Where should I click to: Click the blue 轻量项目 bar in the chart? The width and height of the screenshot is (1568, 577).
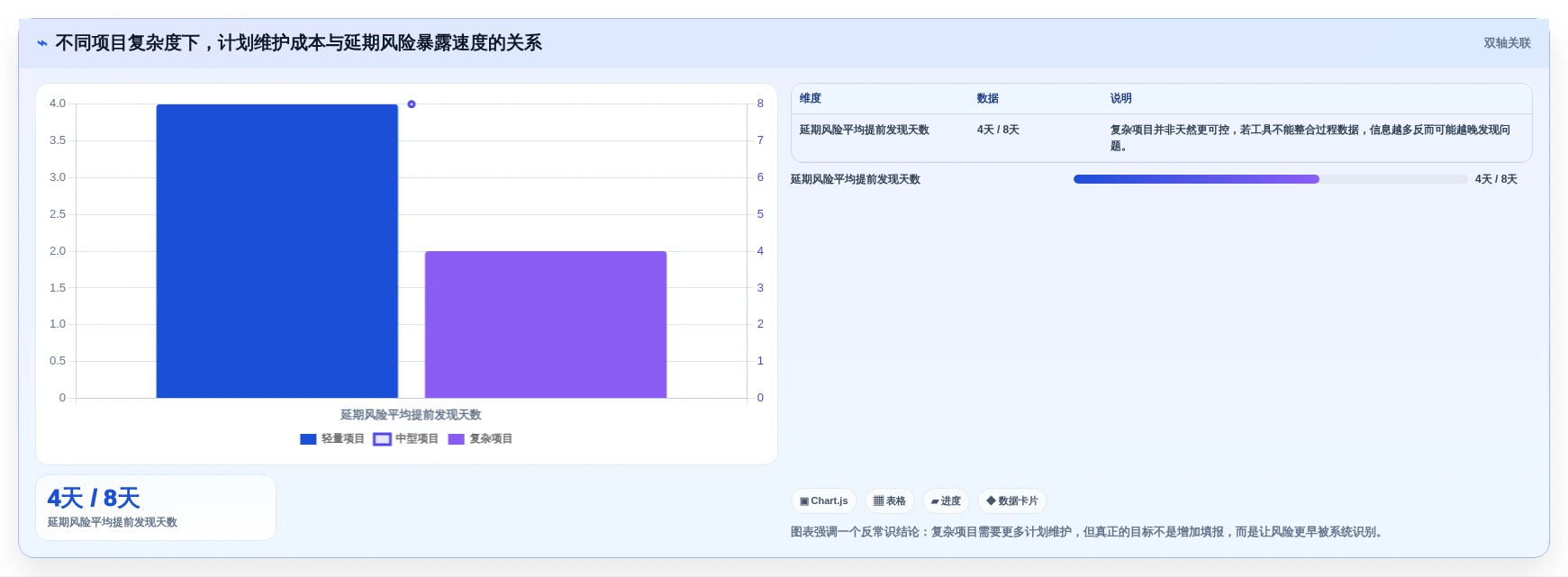pyautogui.click(x=277, y=251)
